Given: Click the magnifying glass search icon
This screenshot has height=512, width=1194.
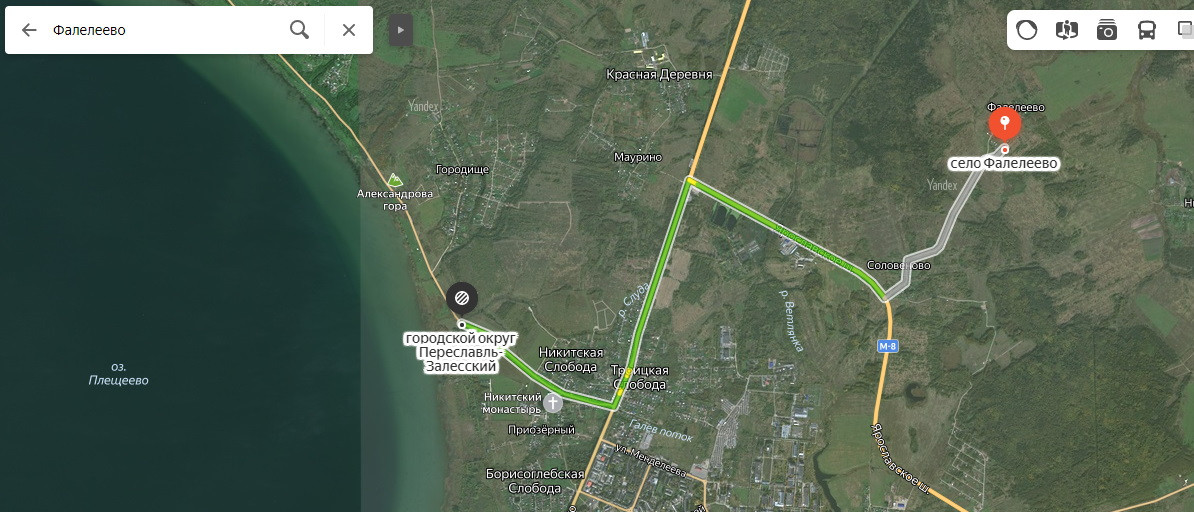Looking at the screenshot, I should pyautogui.click(x=300, y=30).
